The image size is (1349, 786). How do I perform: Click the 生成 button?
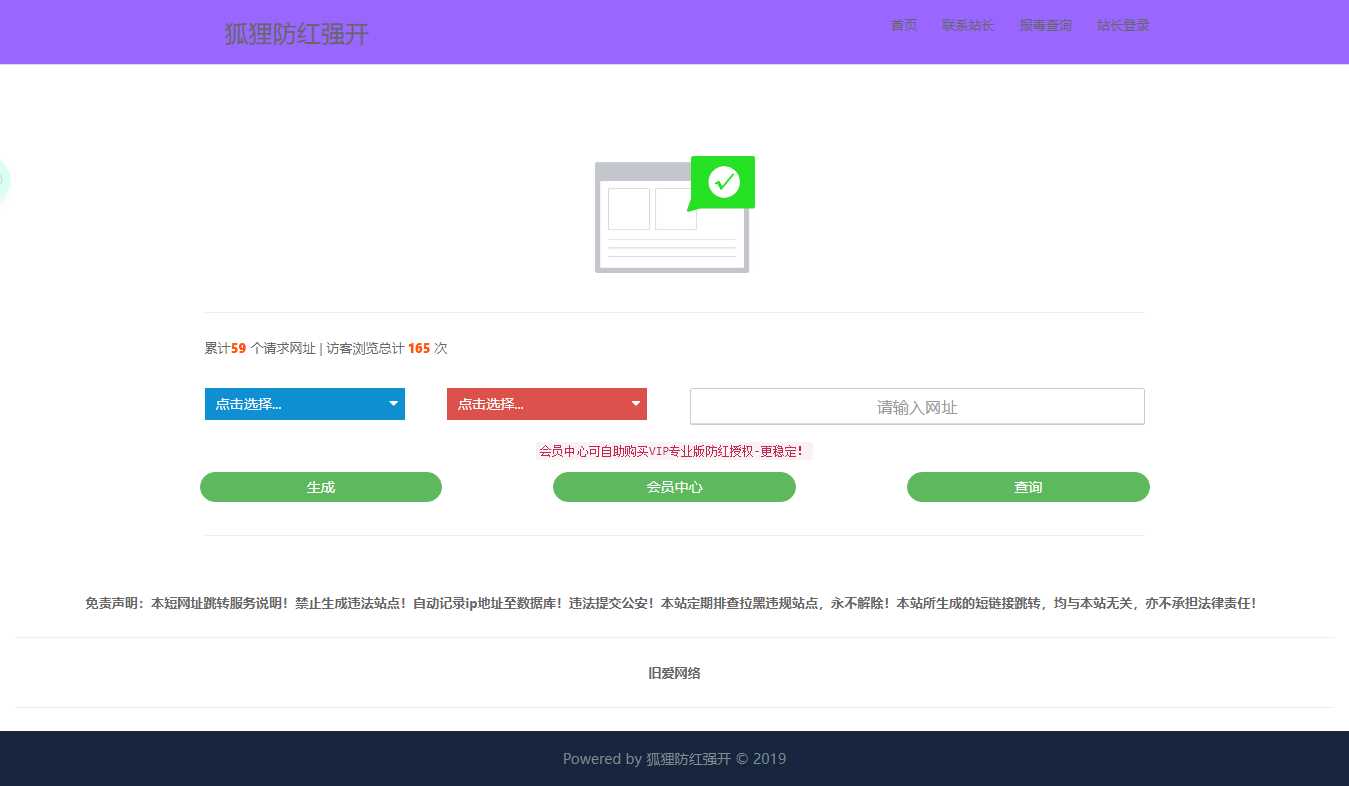[x=320, y=487]
